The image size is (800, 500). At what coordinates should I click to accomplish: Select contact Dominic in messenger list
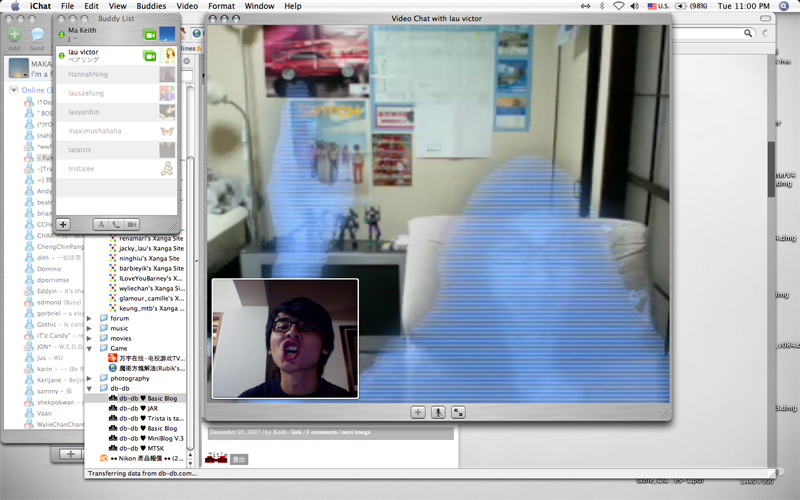[x=49, y=269]
